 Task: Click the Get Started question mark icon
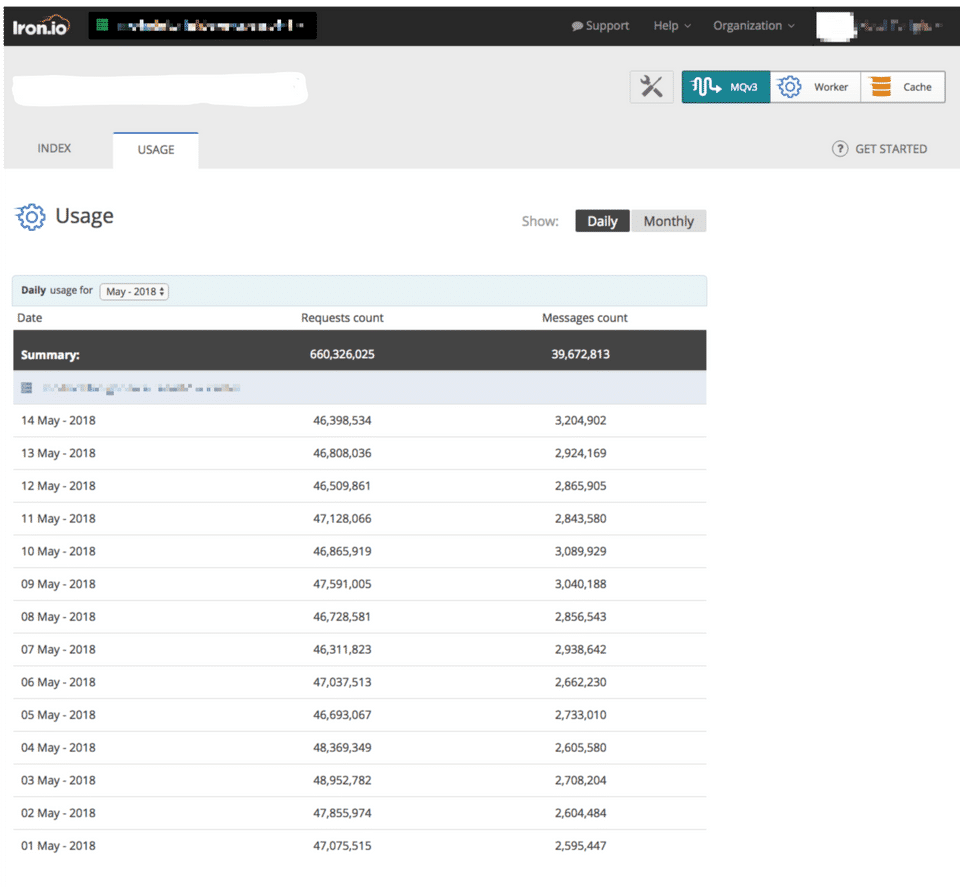[x=839, y=149]
